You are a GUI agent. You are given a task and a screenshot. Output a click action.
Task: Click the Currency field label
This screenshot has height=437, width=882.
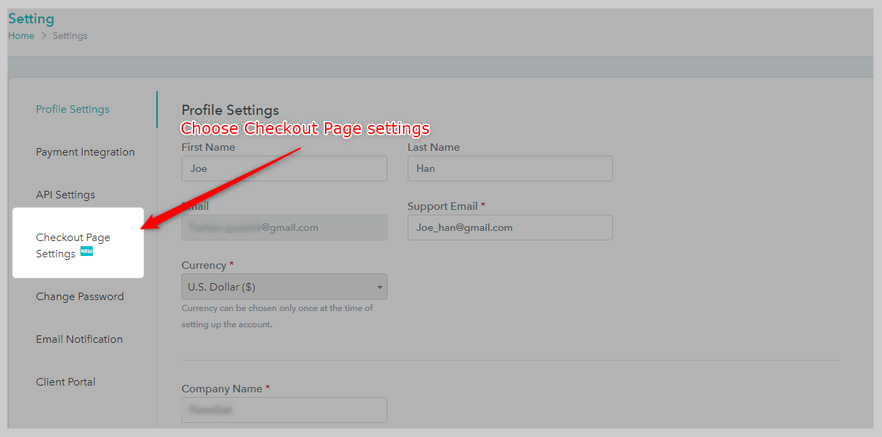[x=207, y=265]
